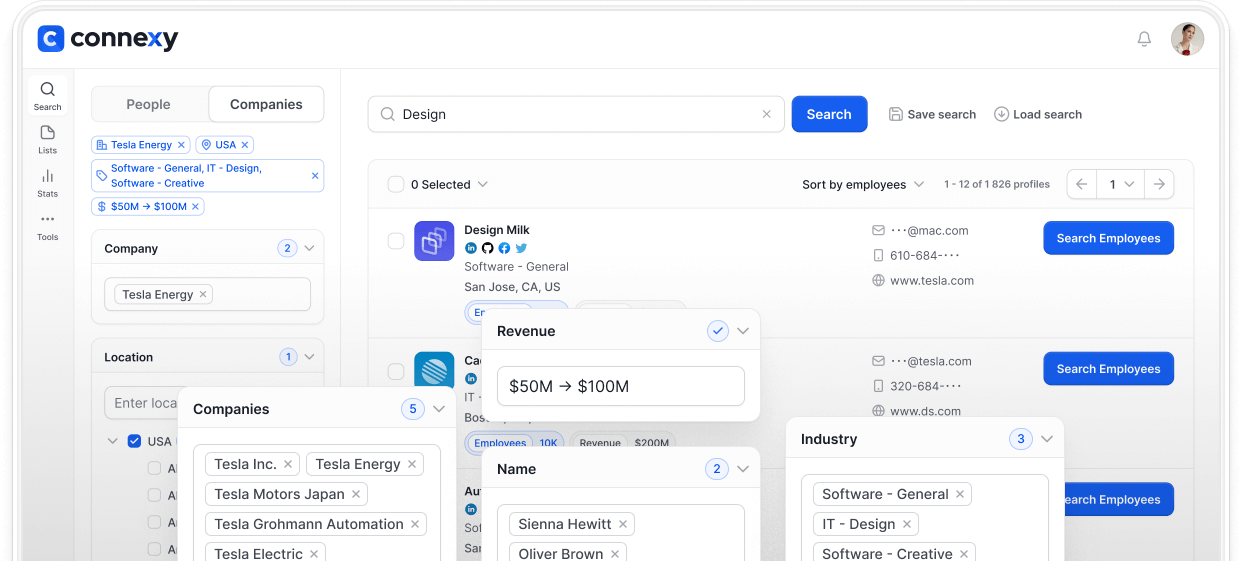
Task: Open the notifications bell icon
Action: coord(1144,39)
